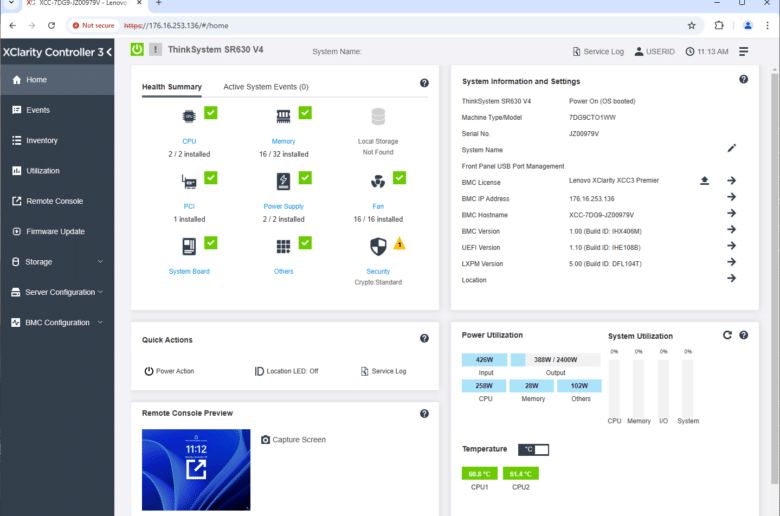
Task: Open BMC Hostname settings arrow
Action: [x=731, y=213]
